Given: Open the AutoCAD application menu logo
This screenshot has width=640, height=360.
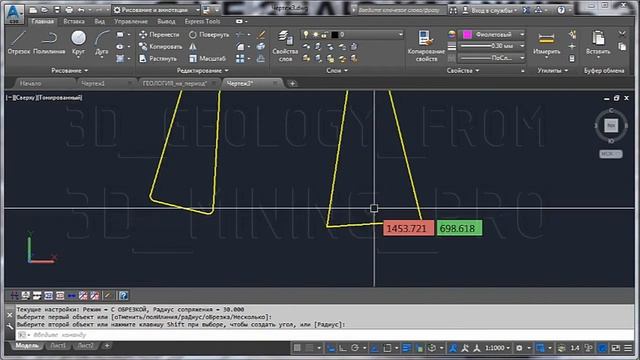Looking at the screenshot, I should pos(14,13).
